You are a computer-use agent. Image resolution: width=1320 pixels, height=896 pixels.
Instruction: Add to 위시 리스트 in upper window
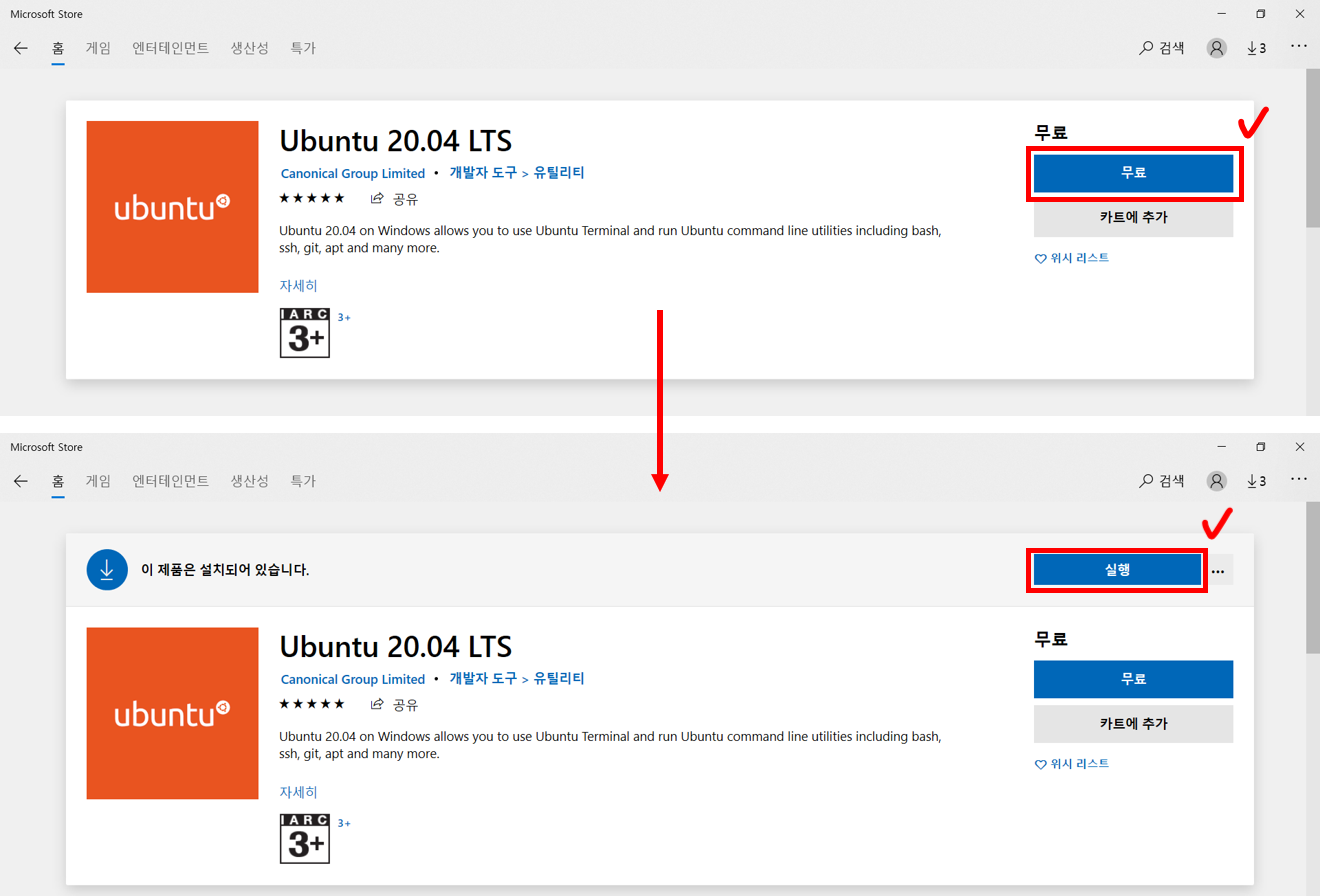coord(1072,258)
